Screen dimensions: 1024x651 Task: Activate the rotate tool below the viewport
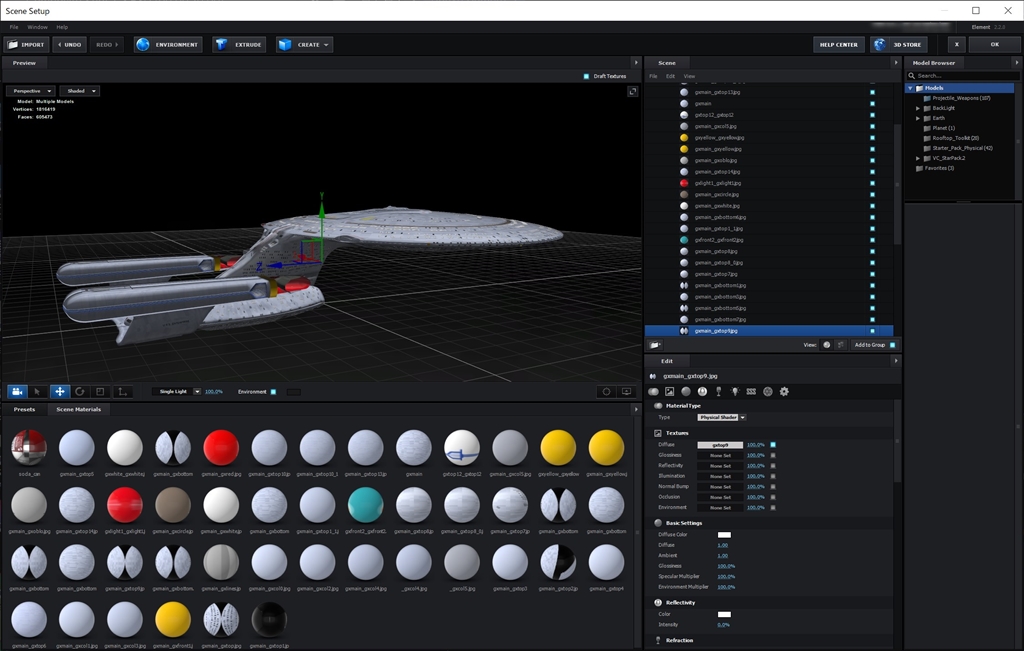pyautogui.click(x=80, y=392)
